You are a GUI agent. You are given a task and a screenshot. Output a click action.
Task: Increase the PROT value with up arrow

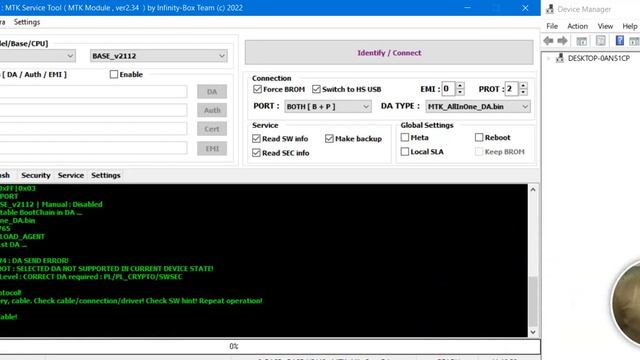523,86
